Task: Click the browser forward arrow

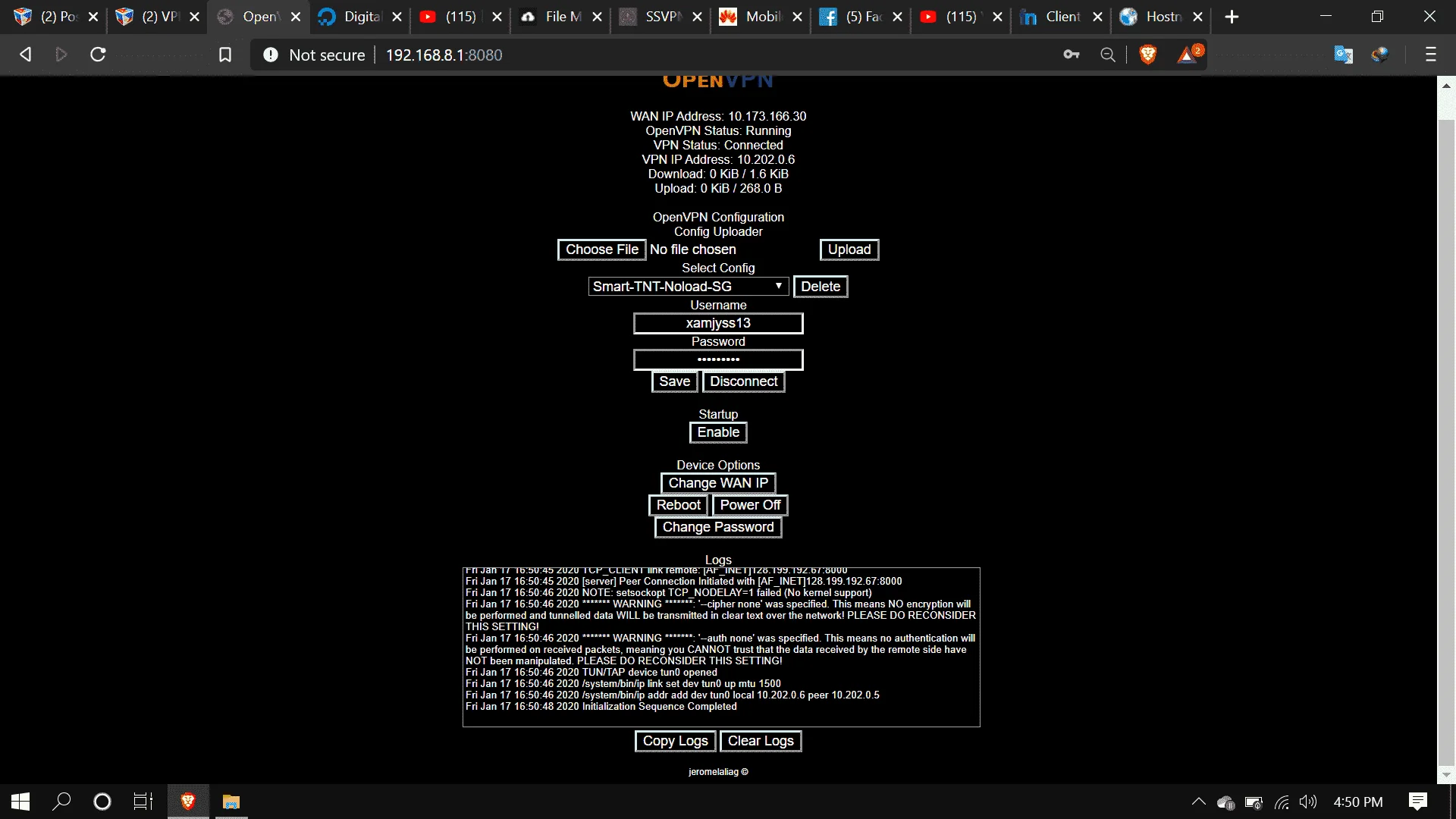Action: click(x=61, y=55)
